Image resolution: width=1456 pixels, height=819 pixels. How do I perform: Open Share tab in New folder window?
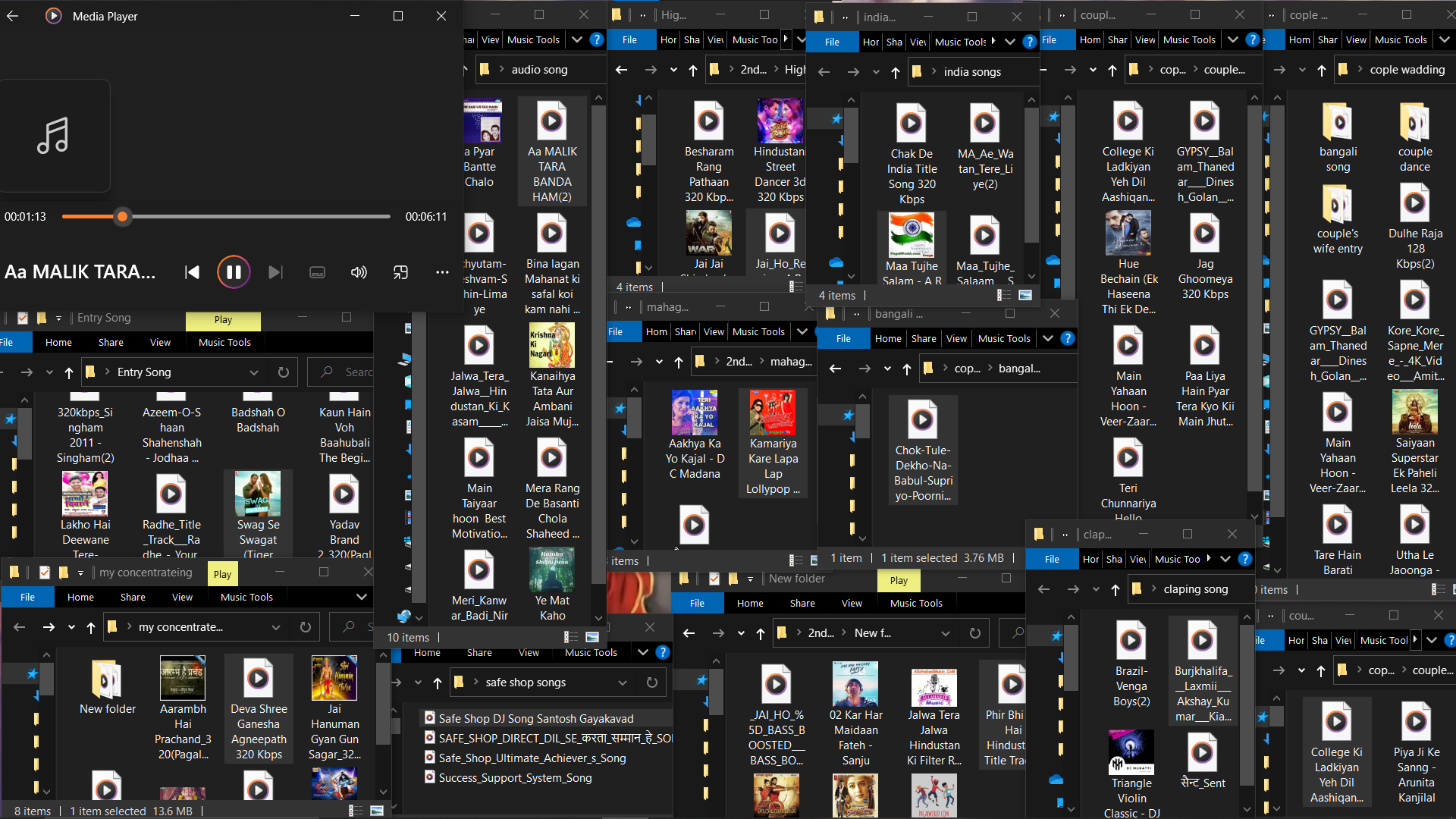pyautogui.click(x=802, y=604)
